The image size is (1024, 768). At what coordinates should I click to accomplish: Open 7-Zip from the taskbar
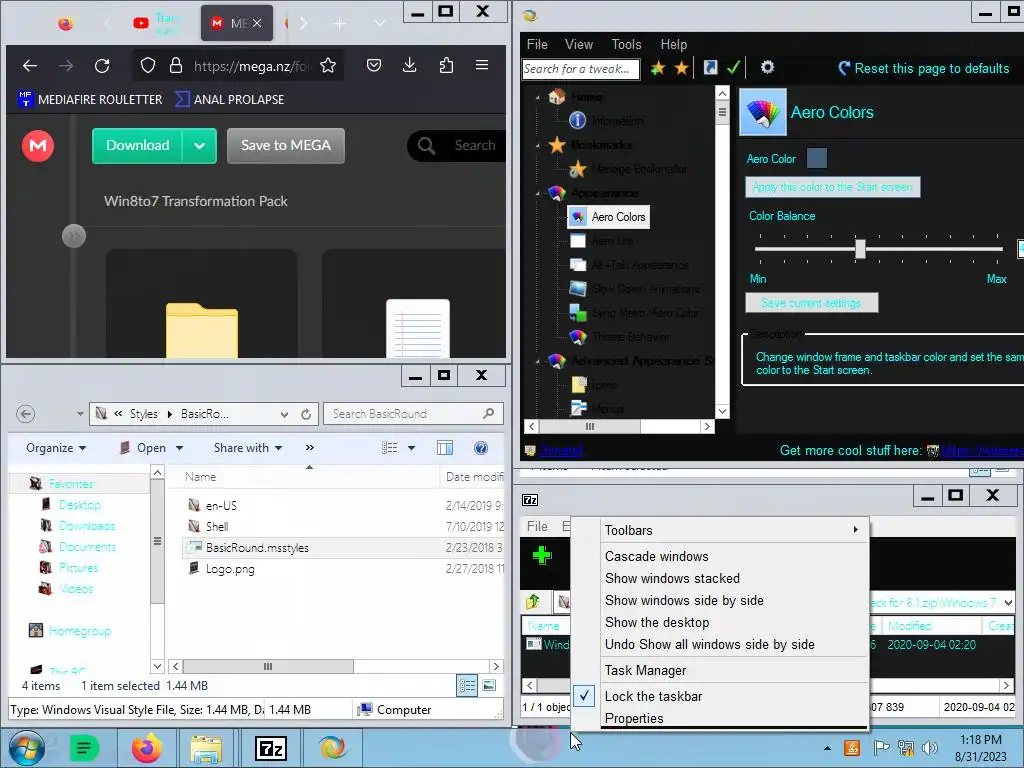tap(270, 748)
